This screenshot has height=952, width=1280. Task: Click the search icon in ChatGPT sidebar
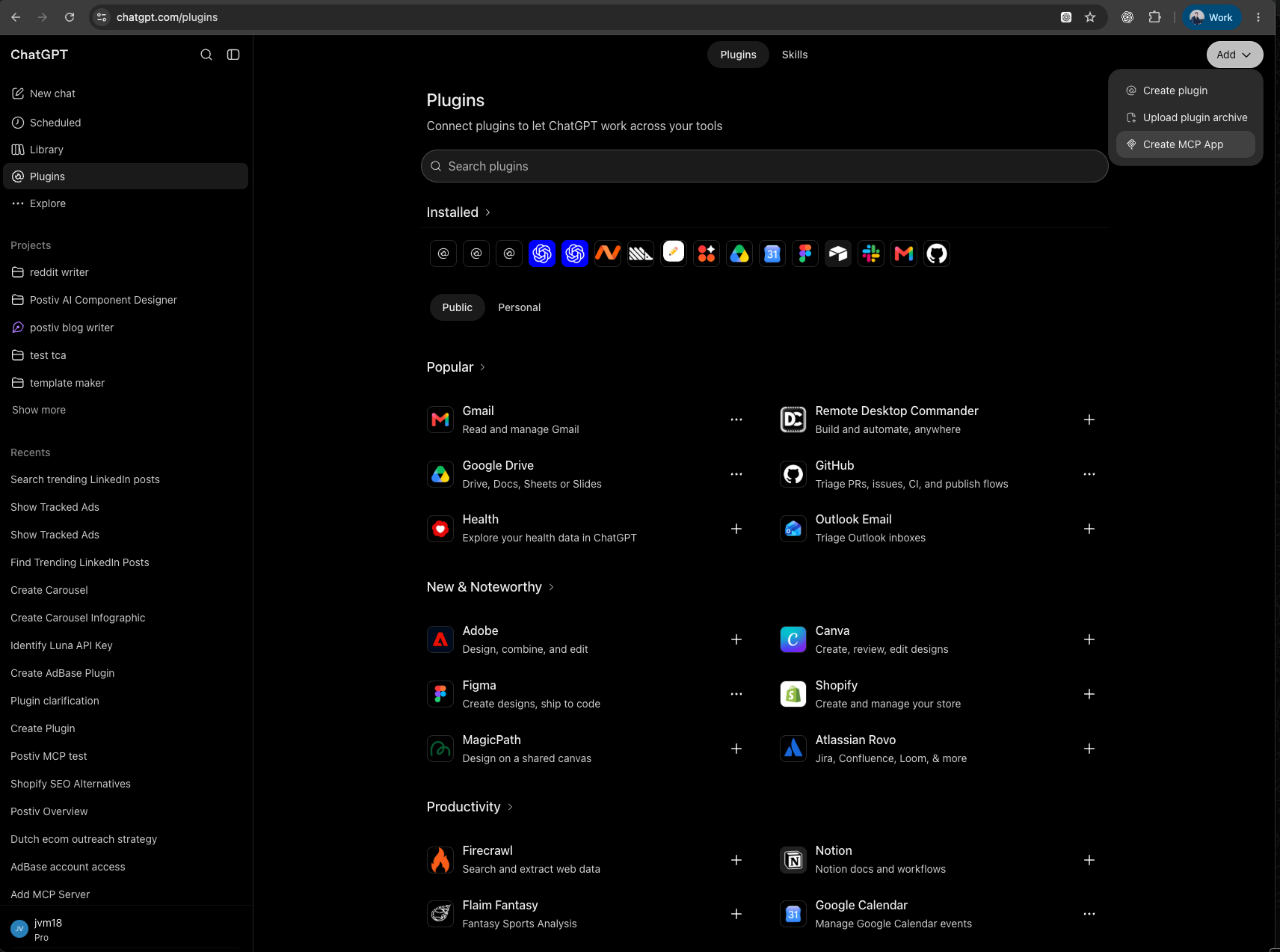tap(206, 55)
